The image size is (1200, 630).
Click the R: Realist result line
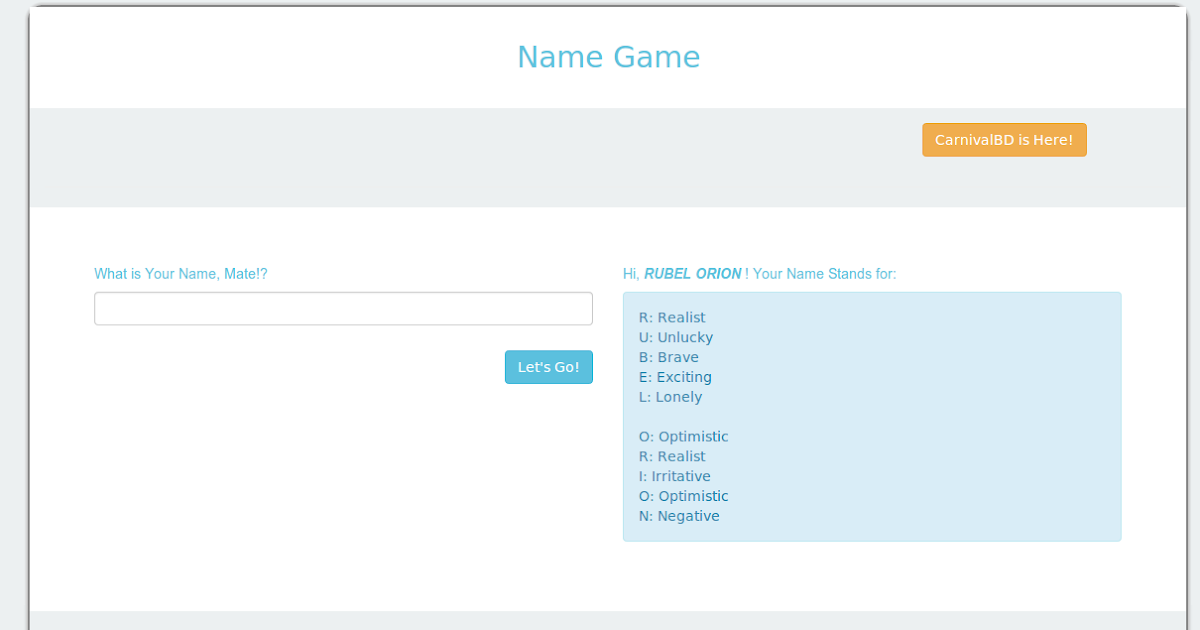(x=671, y=317)
